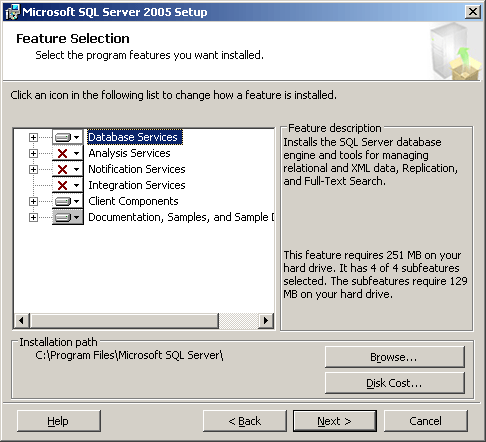Click the setup icon in the title bar
The height and width of the screenshot is (442, 486).
tap(12, 12)
